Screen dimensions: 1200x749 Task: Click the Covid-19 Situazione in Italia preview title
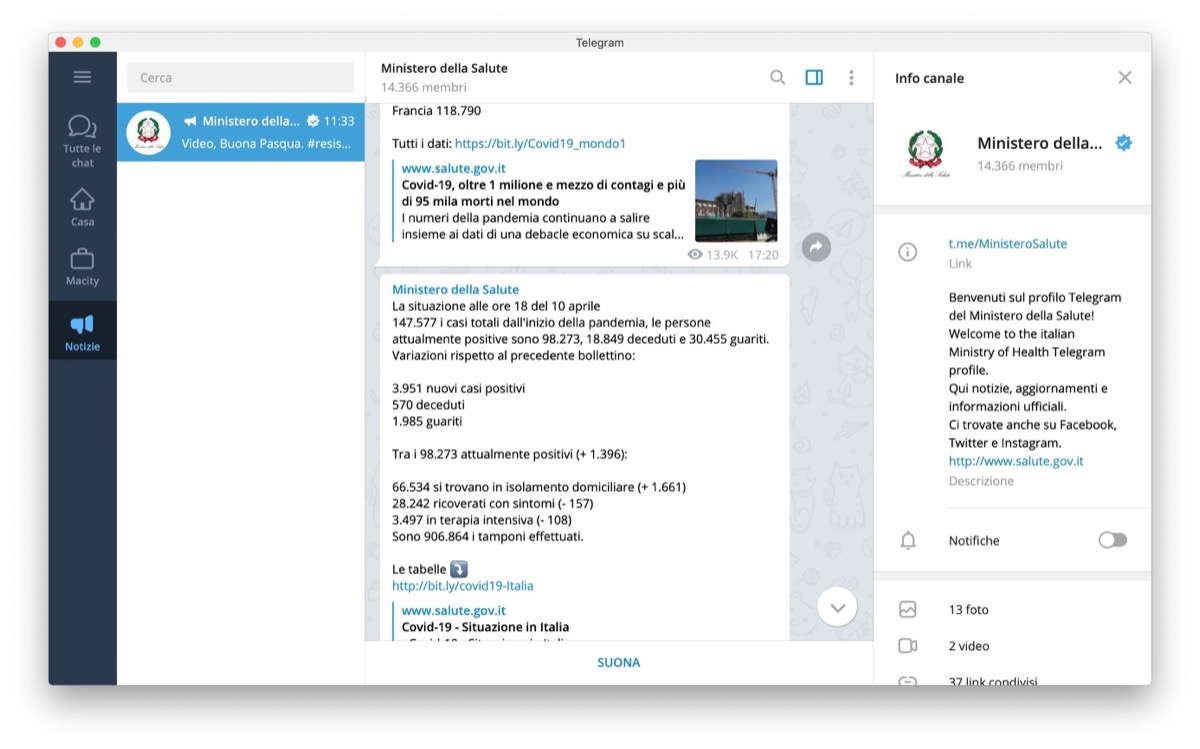(487, 627)
